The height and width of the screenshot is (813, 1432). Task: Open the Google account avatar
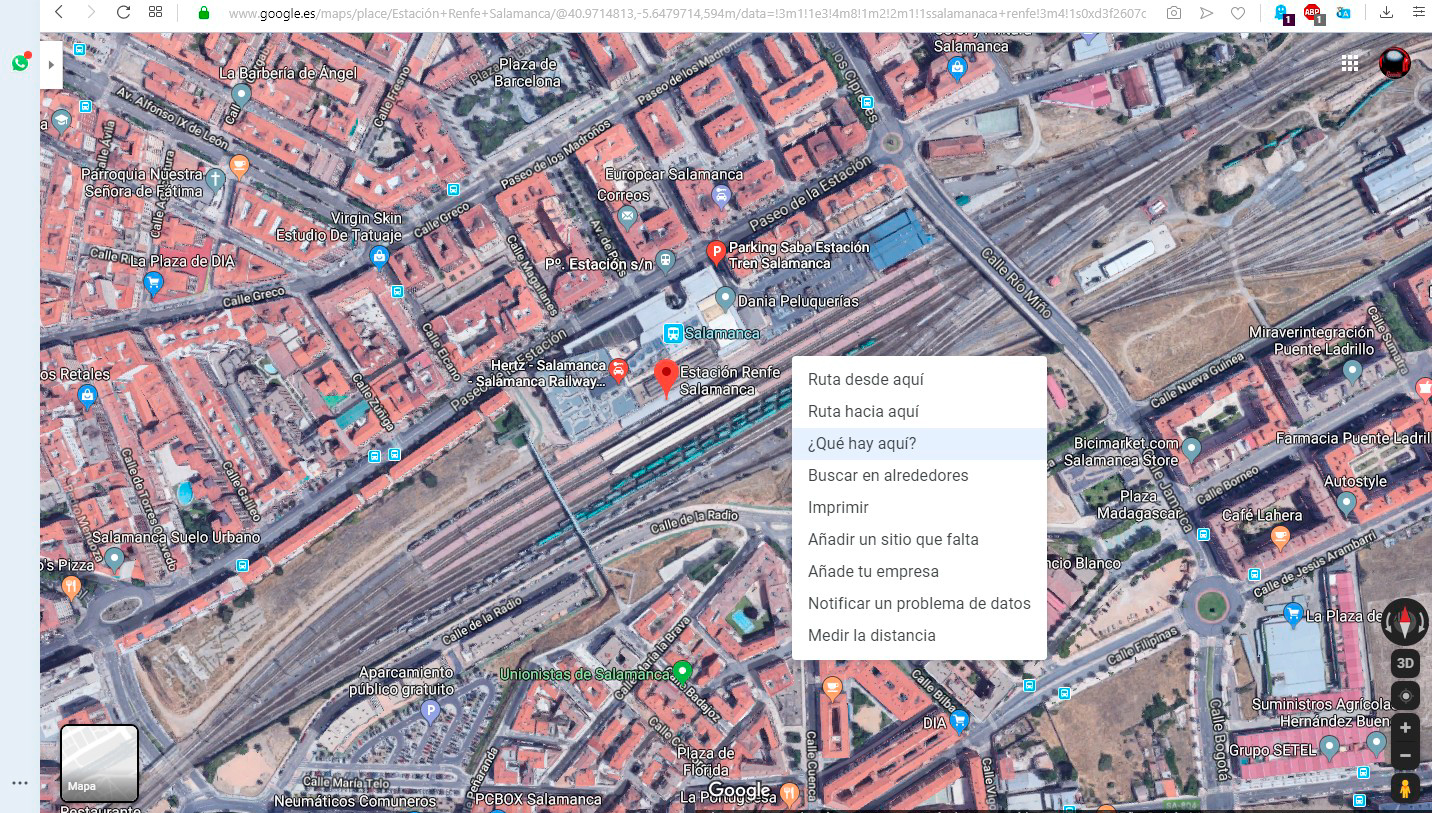(1395, 63)
